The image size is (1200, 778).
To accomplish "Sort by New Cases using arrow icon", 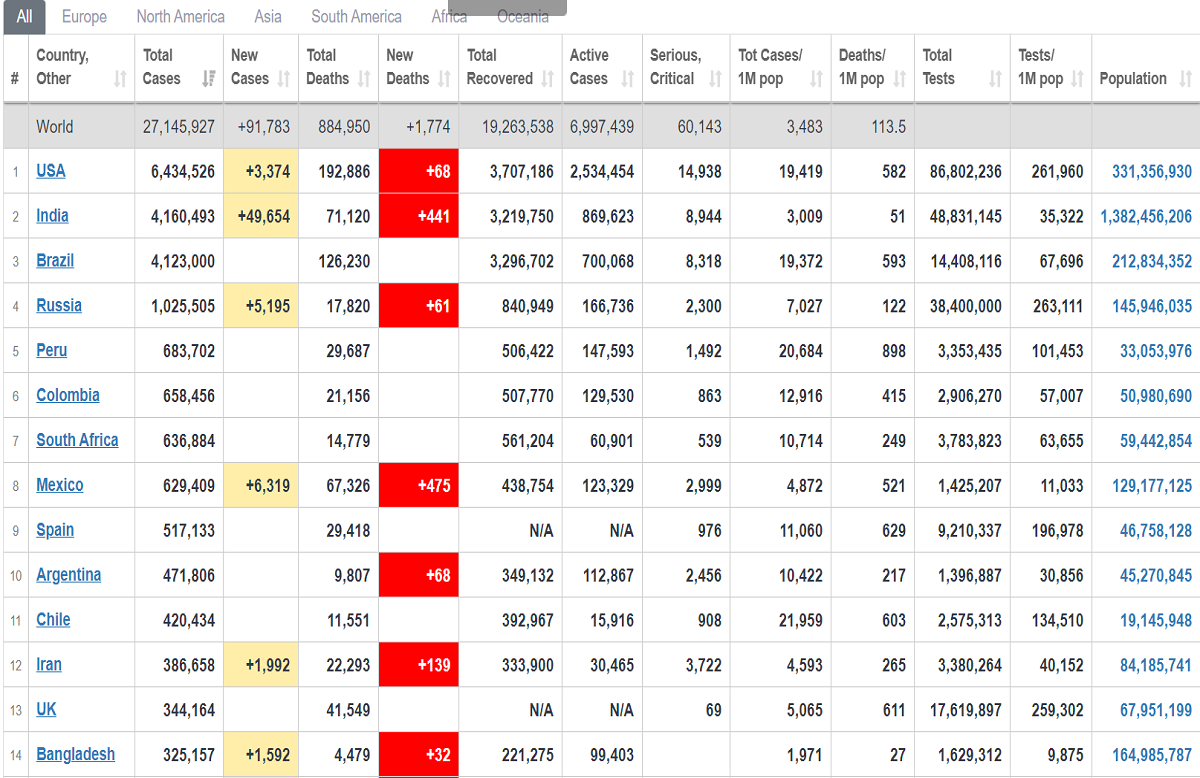I will (284, 79).
